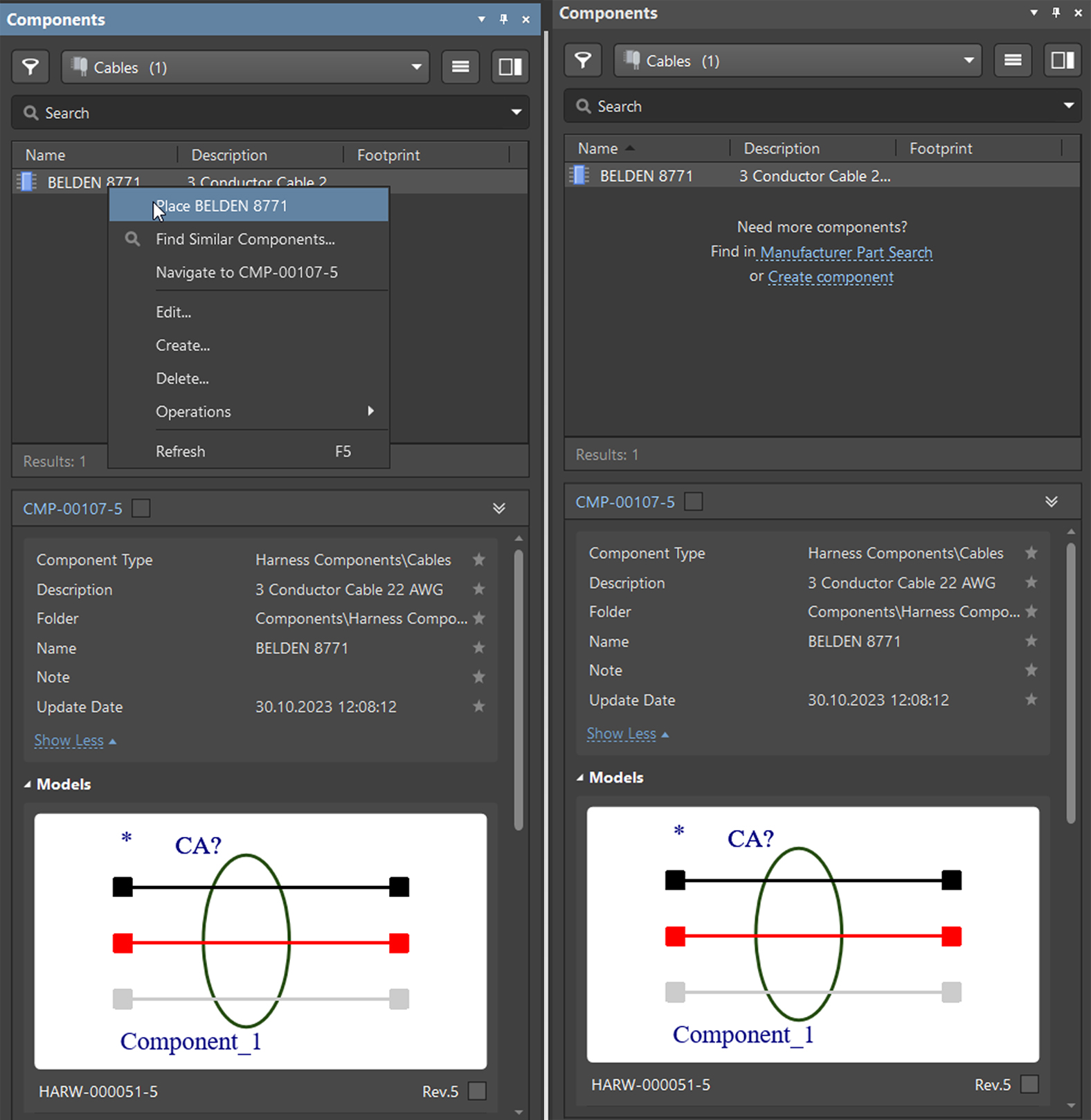Open the Manufacturer Part Search link
The width and height of the screenshot is (1091, 1120).
tap(846, 253)
